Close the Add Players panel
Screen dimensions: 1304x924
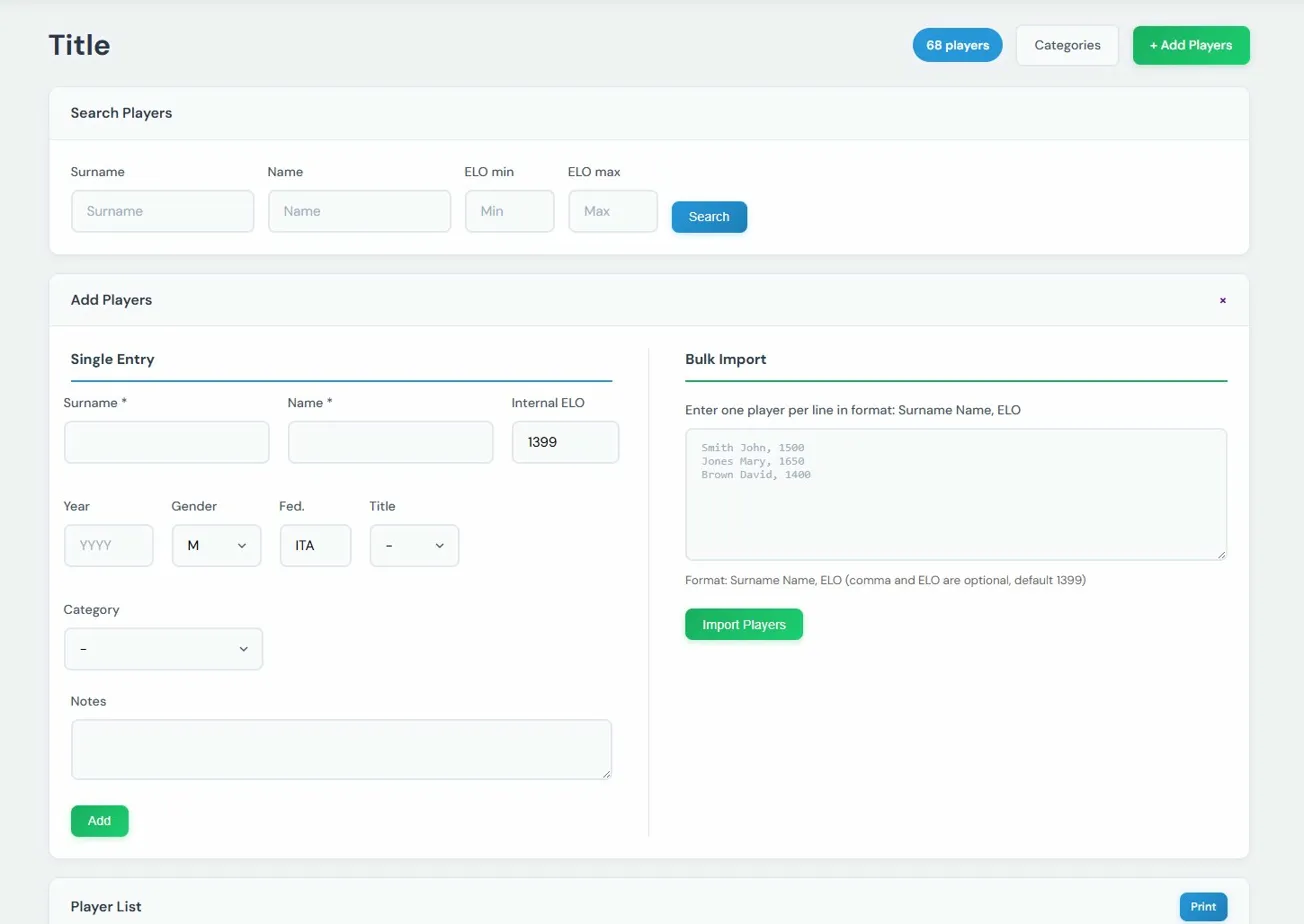[x=1222, y=300]
